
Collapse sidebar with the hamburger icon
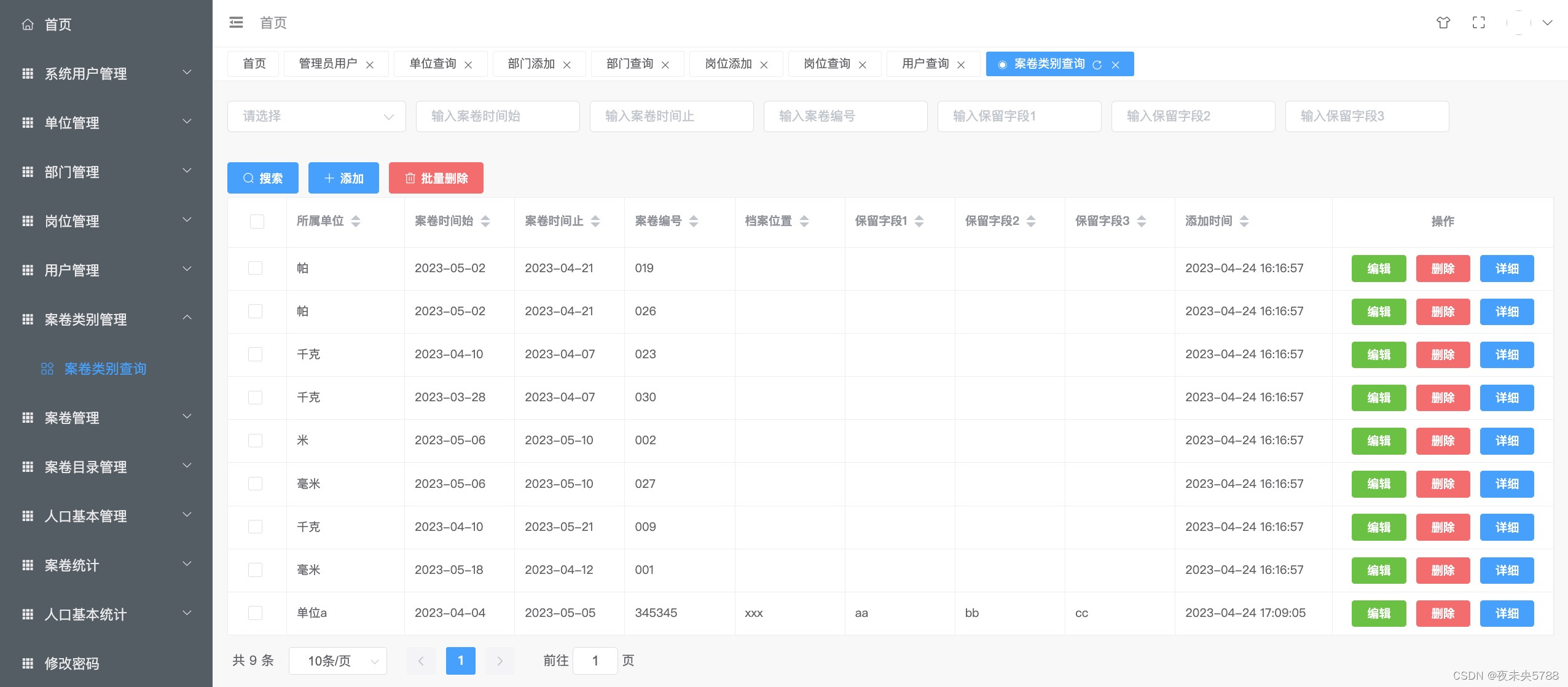coord(236,23)
